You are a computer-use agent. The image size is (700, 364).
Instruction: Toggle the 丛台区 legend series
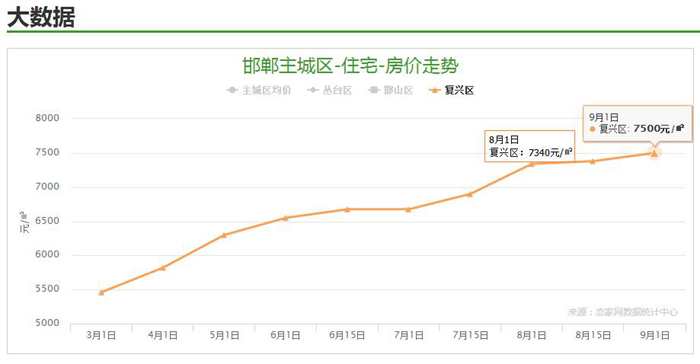[329, 90]
